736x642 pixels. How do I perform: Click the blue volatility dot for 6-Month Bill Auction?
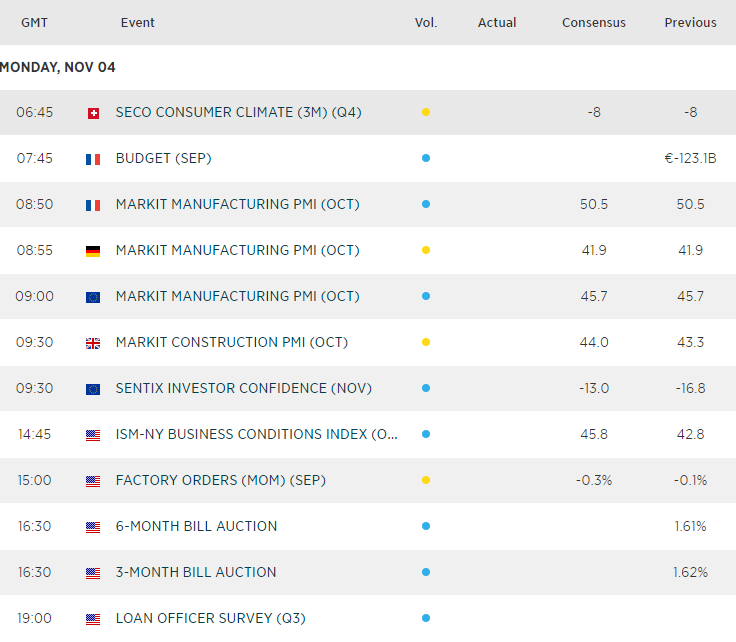pyautogui.click(x=426, y=527)
